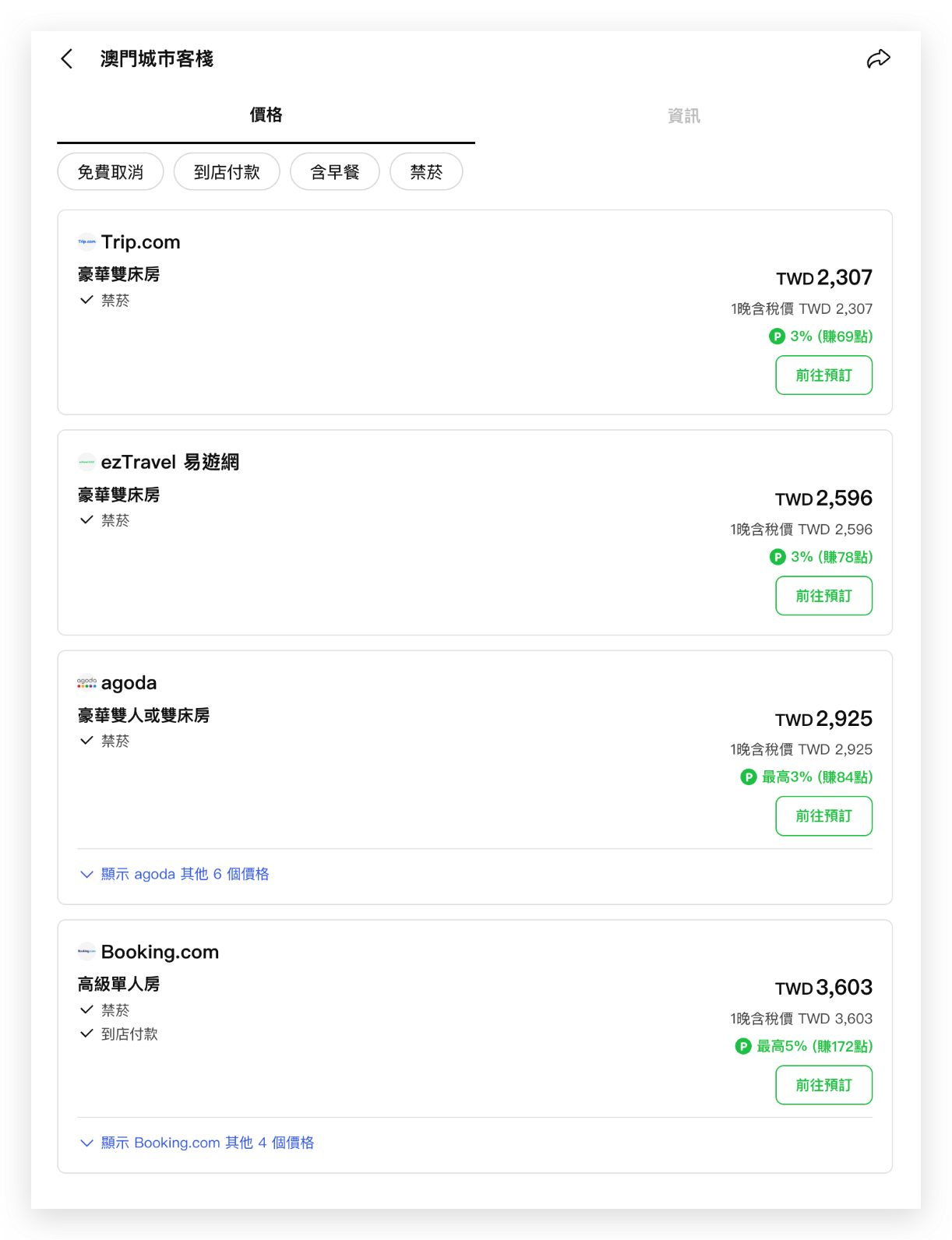Select the 價格 tab
This screenshot has height=1240, width=952.
point(266,115)
